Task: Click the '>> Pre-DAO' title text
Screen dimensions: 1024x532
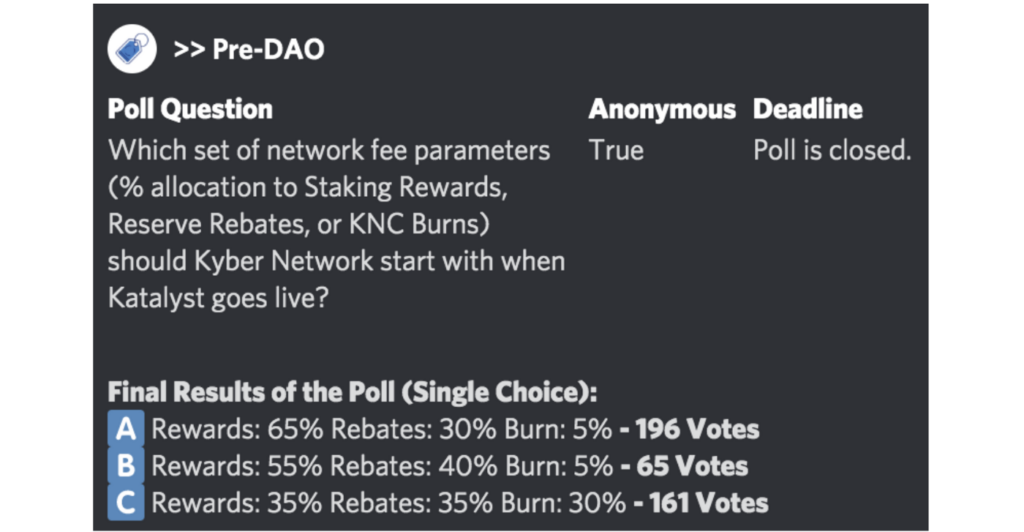Action: (249, 50)
